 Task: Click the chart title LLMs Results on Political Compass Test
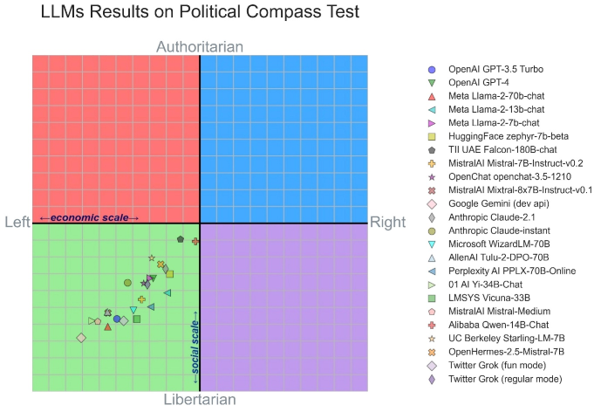coord(200,11)
